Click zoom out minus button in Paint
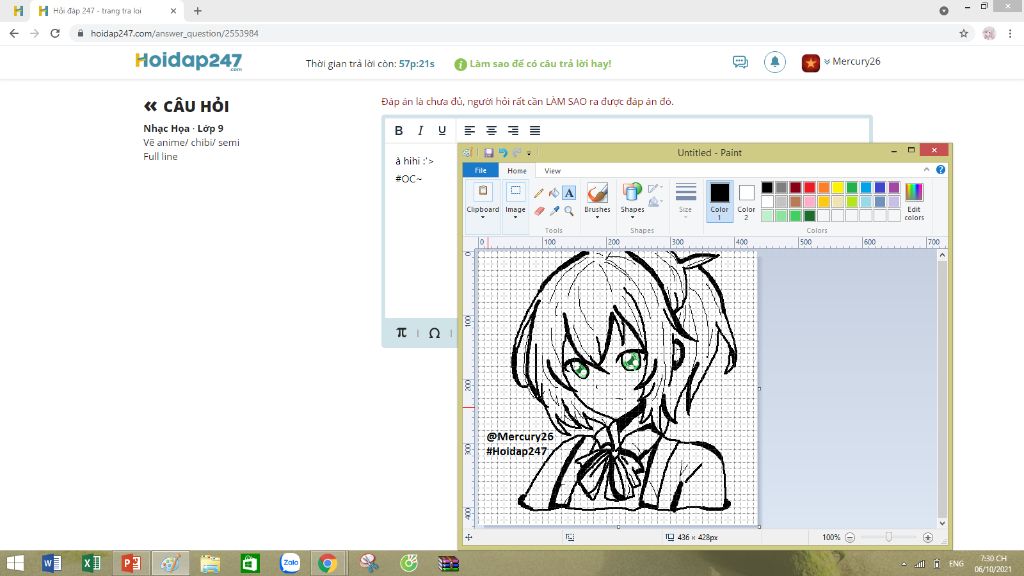 point(850,537)
